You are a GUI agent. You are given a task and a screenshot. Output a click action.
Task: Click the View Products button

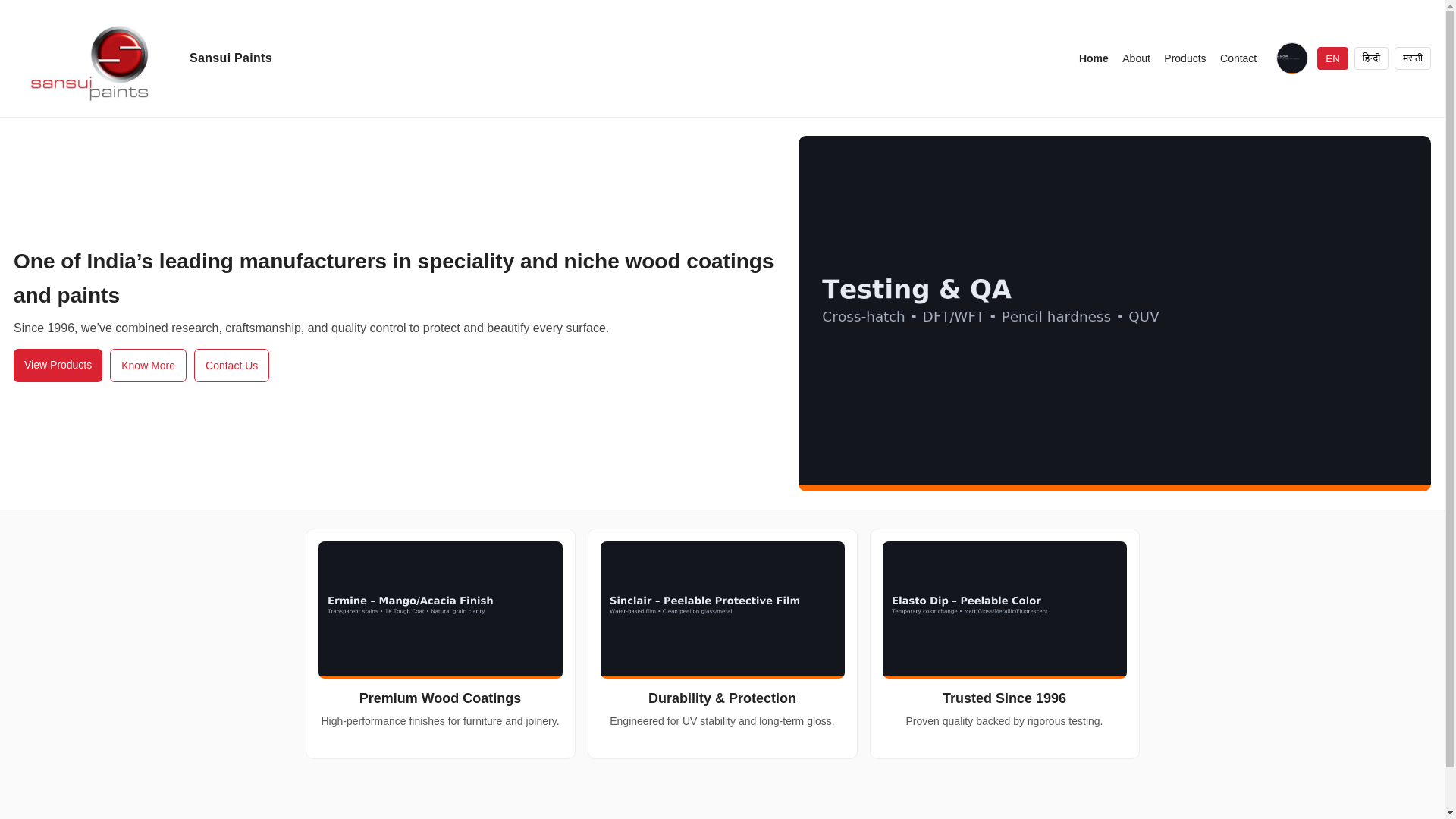[x=58, y=366]
